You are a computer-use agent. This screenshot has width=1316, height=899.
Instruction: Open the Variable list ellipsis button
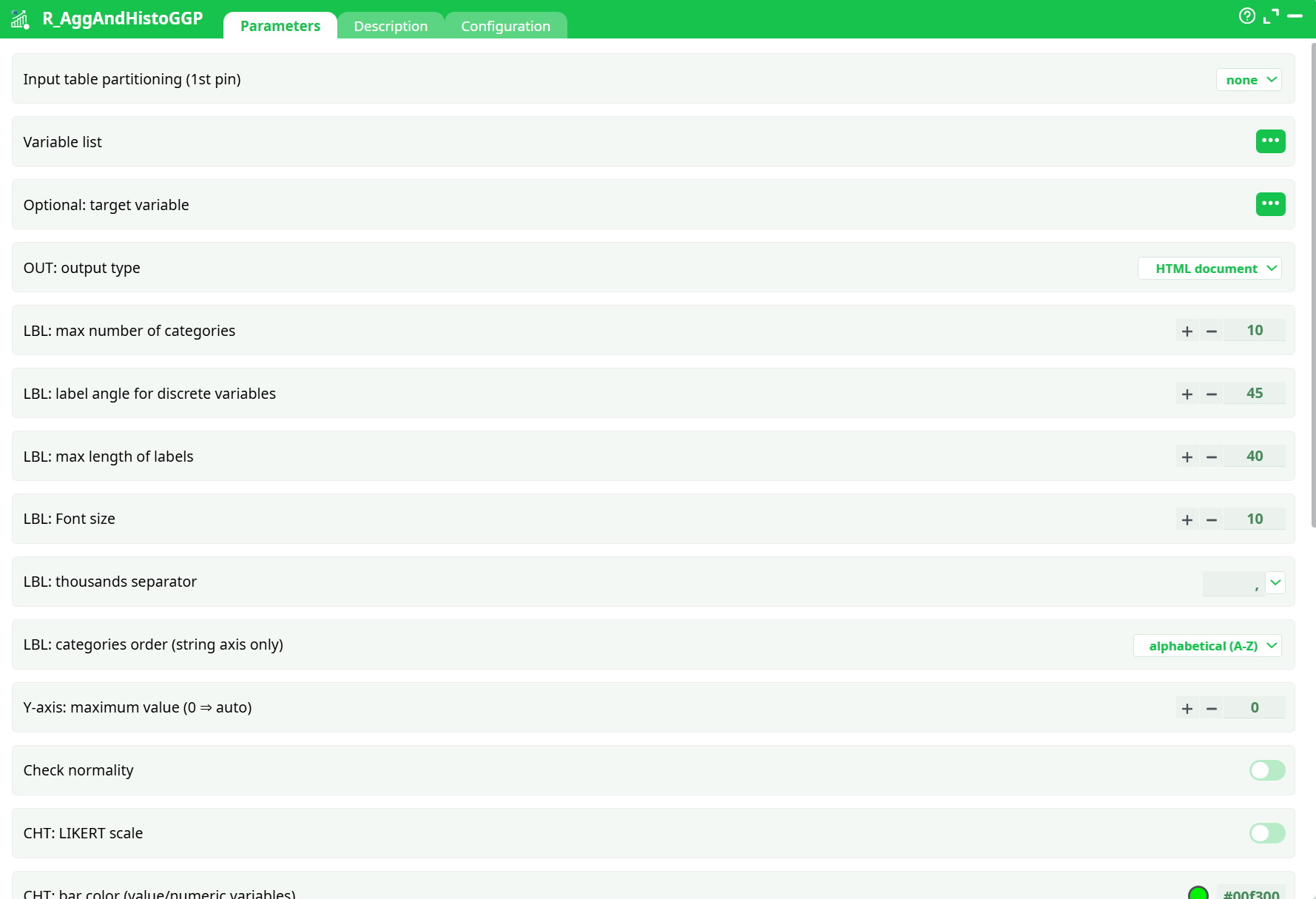1270,141
